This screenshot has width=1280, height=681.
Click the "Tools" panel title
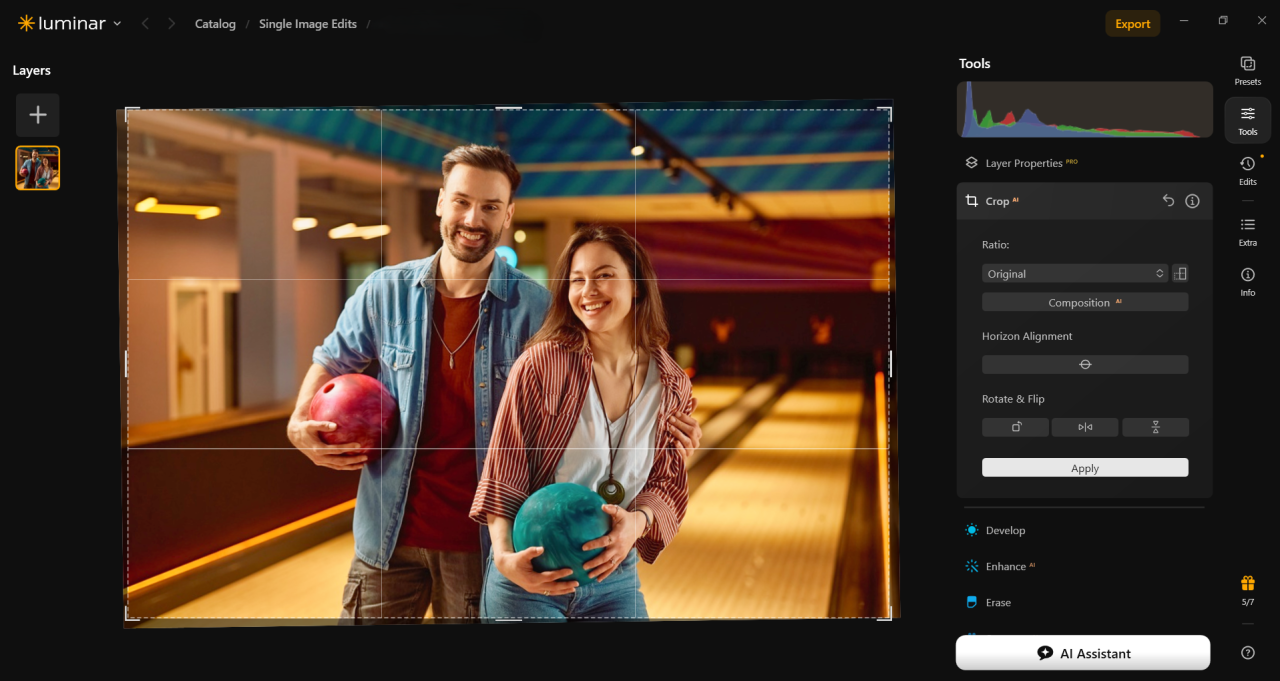click(974, 63)
